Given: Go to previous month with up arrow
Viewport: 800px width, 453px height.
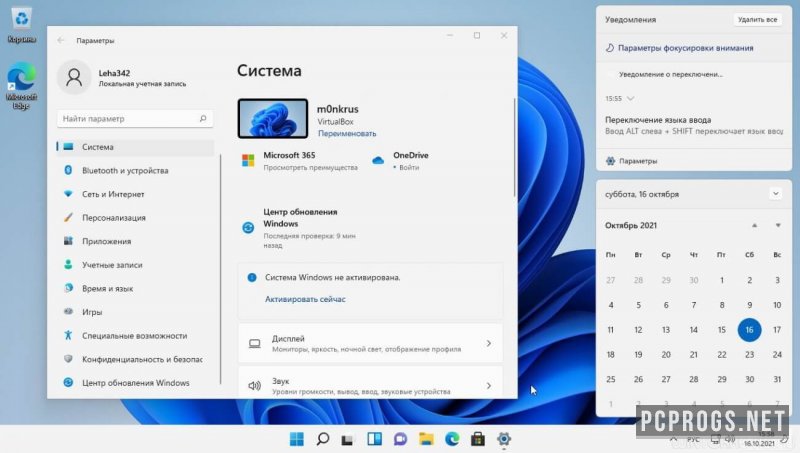Looking at the screenshot, I should tap(754, 225).
